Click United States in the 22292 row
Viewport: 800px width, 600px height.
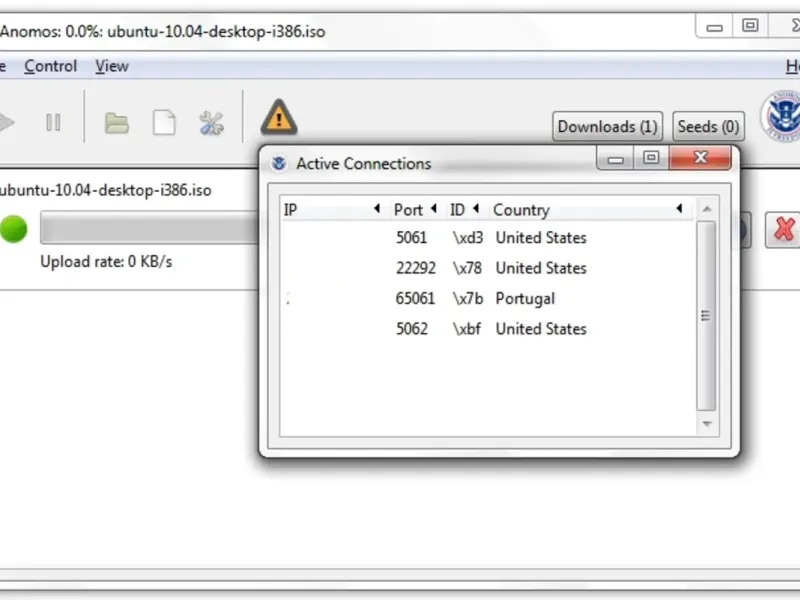click(x=541, y=268)
